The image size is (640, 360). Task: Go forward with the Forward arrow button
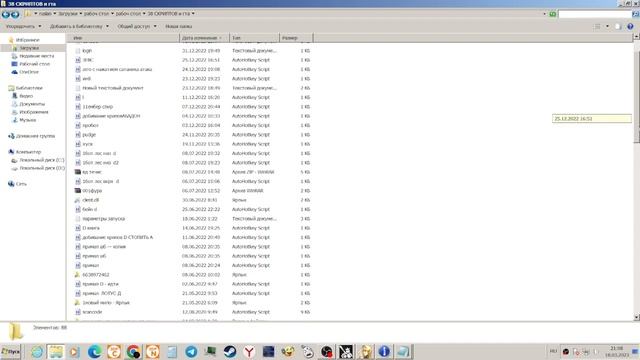(x=15, y=14)
